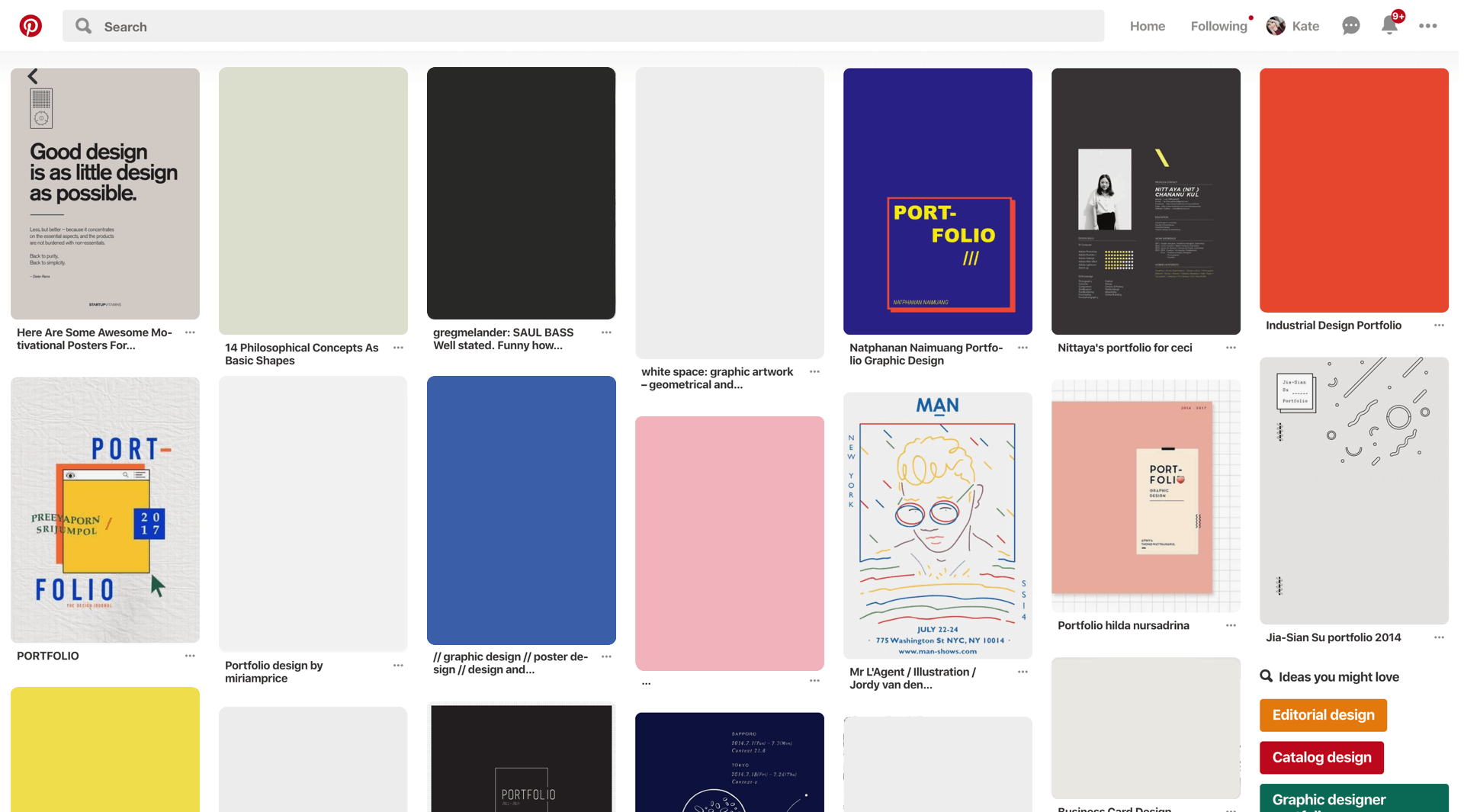This screenshot has width=1464, height=812.
Task: Open options for Portfolio hilda nursadrina pin
Action: (x=1231, y=625)
